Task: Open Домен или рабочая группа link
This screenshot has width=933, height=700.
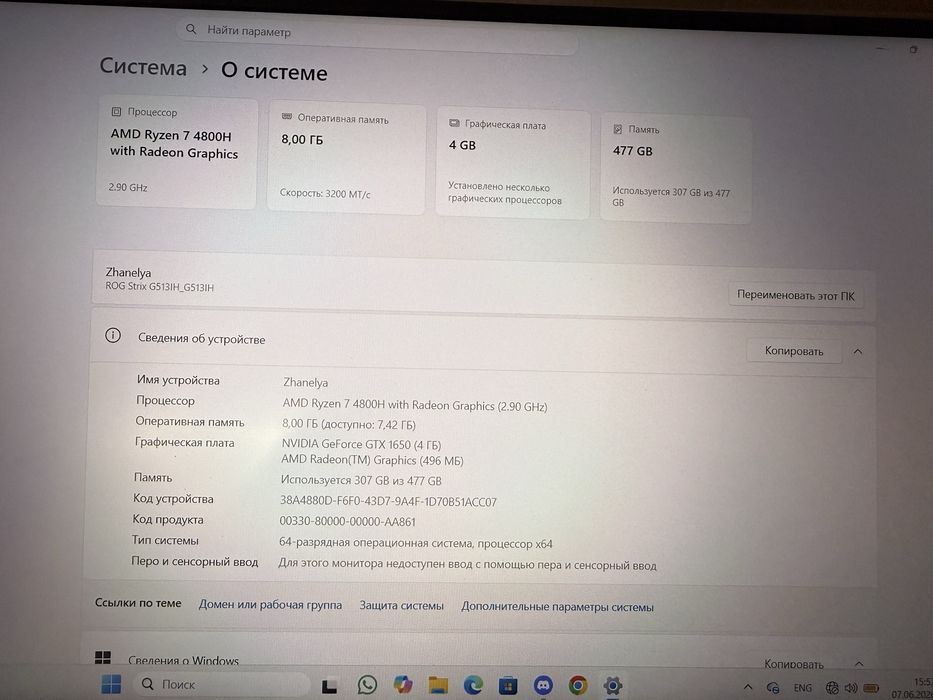Action: tap(270, 605)
